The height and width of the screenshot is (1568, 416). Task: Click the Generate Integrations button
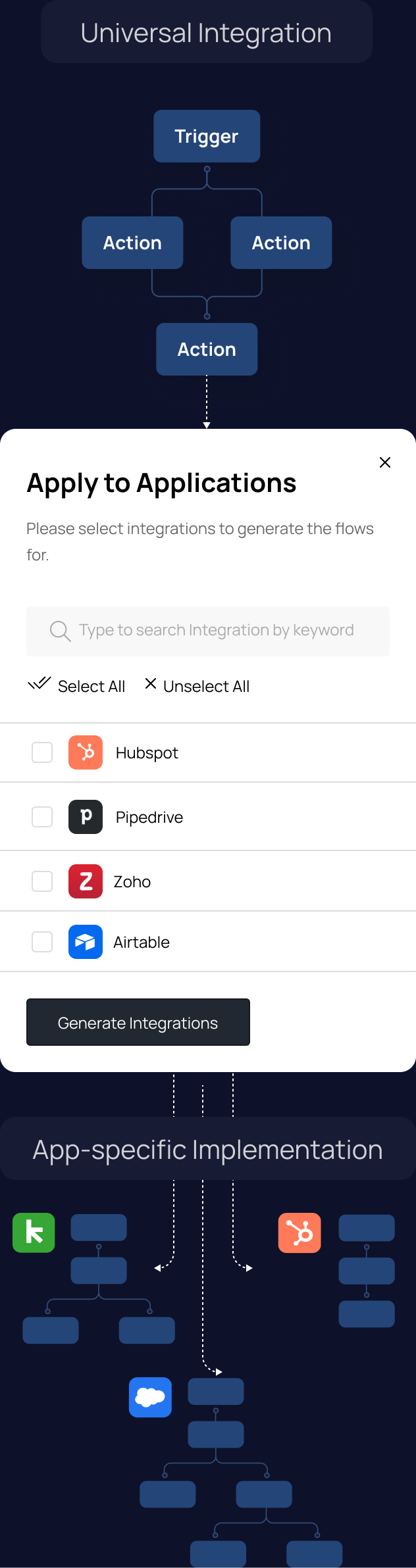138,1022
